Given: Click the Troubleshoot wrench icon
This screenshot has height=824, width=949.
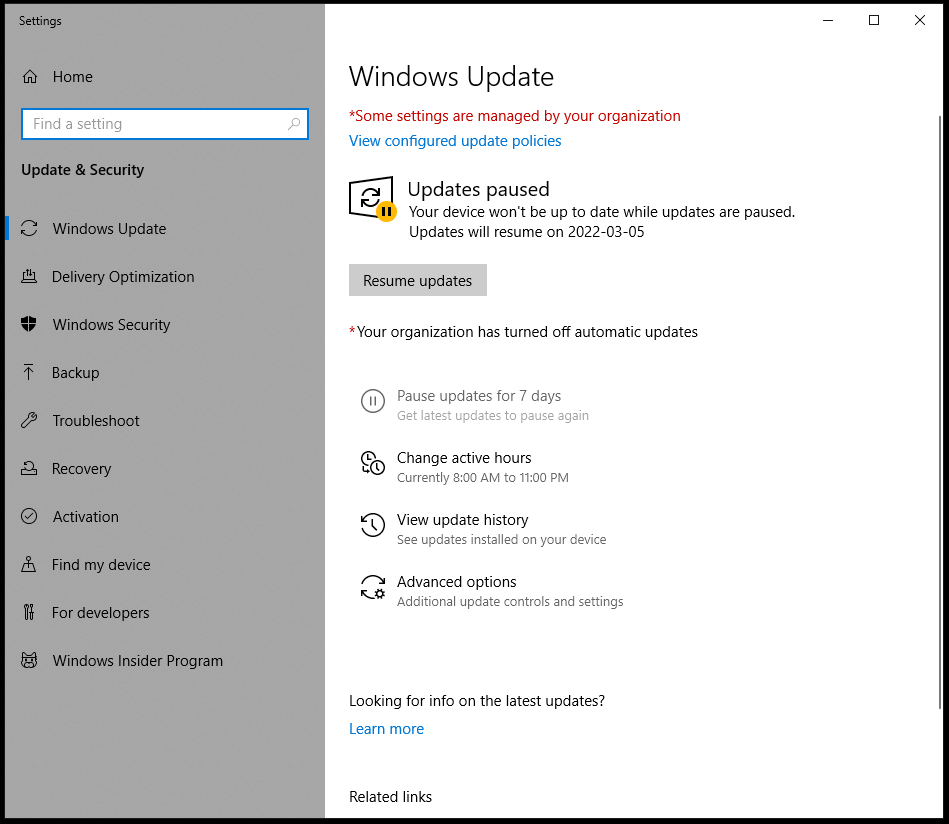Looking at the screenshot, I should tap(30, 421).
